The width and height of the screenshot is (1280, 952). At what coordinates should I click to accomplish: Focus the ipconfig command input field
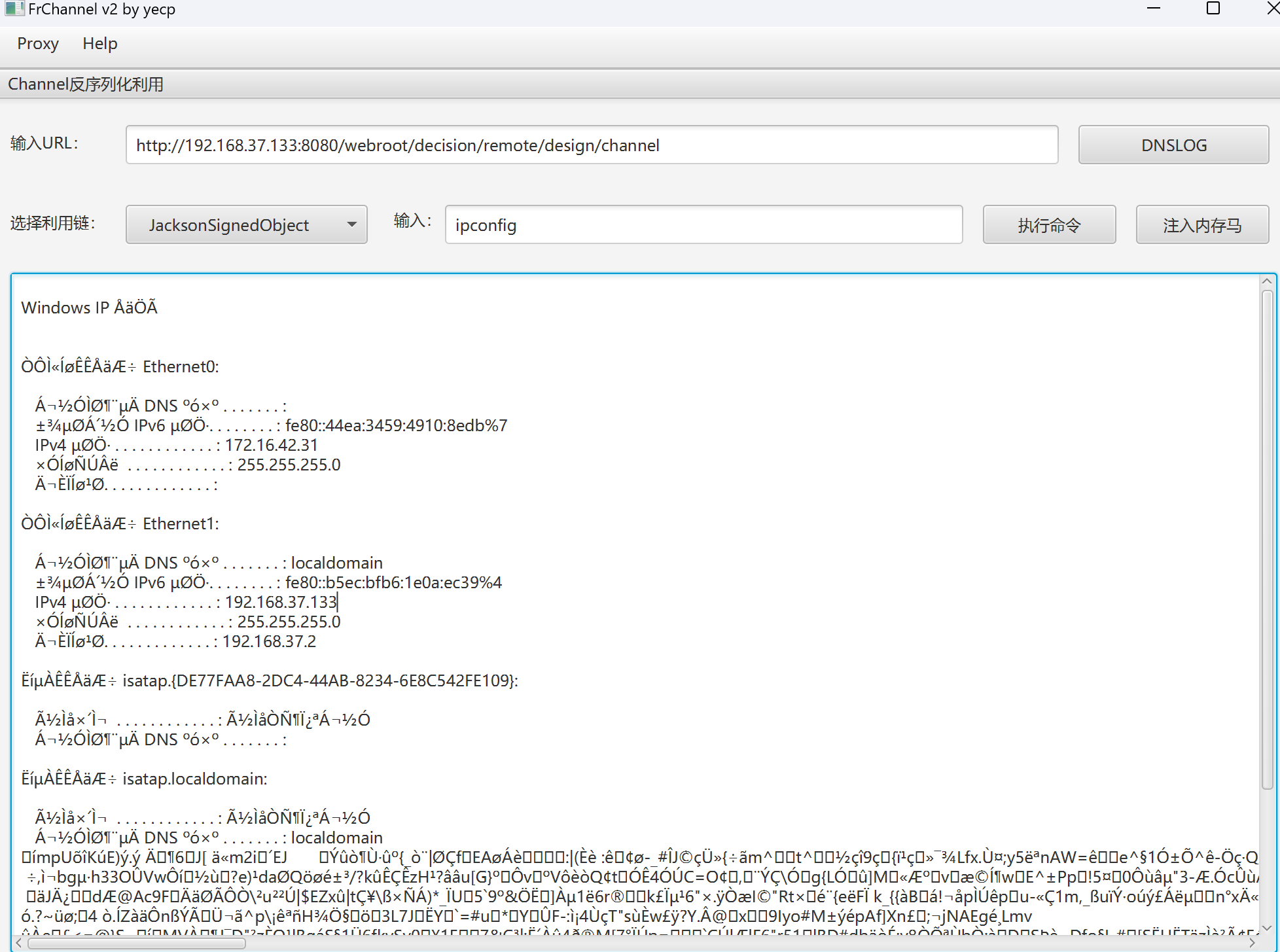703,225
